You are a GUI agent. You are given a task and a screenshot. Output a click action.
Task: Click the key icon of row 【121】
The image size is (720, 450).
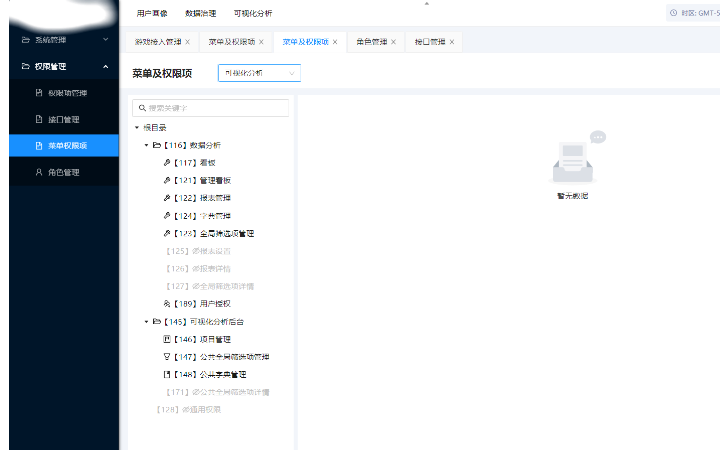tap(167, 180)
